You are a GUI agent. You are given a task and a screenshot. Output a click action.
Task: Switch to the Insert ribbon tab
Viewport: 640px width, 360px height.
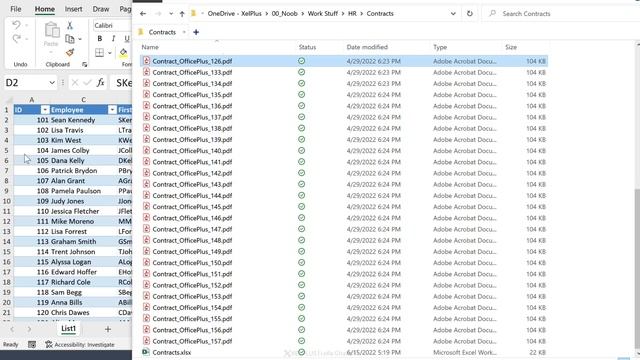point(73,9)
